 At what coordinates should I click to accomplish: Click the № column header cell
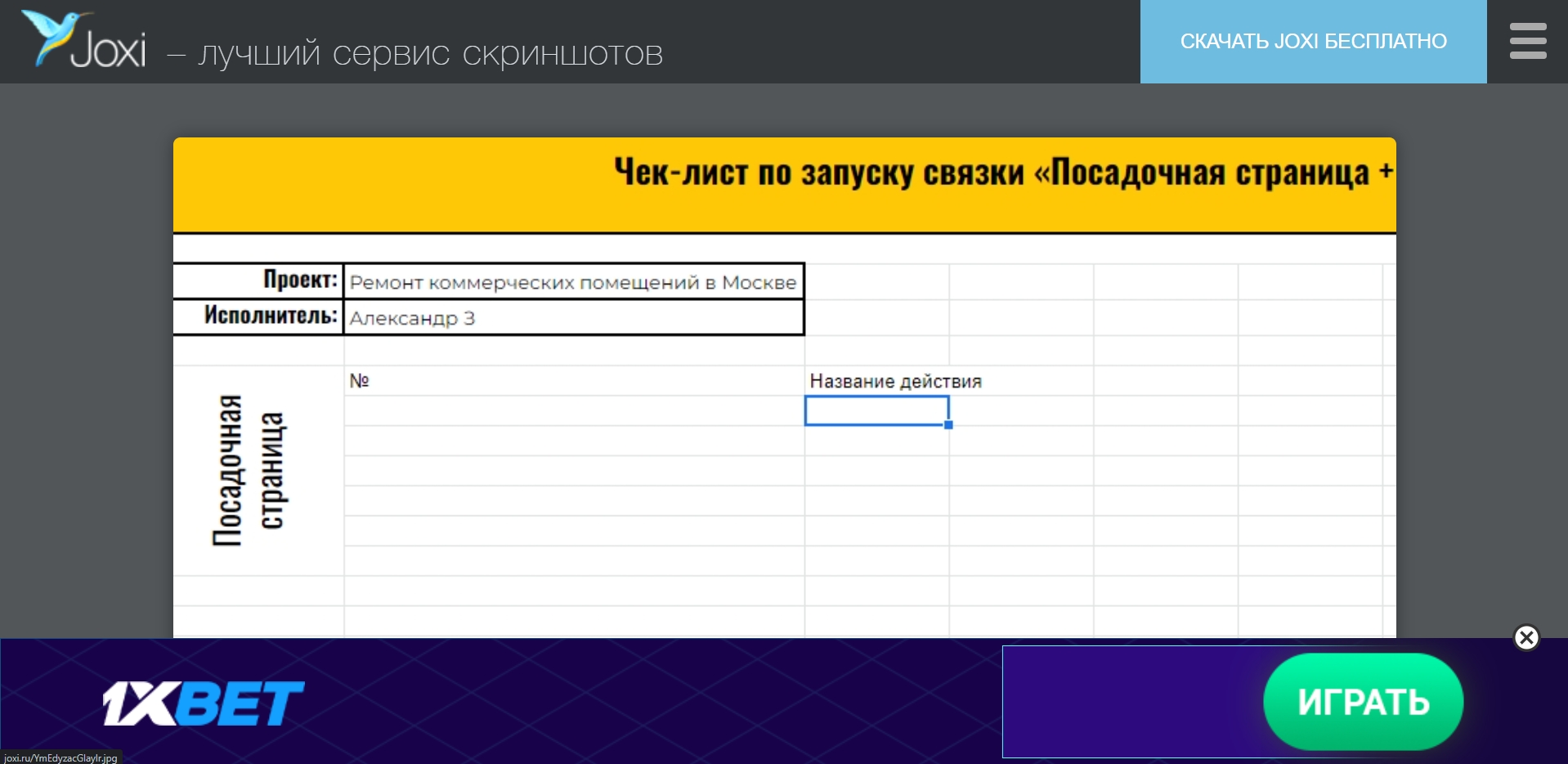pyautogui.click(x=573, y=380)
